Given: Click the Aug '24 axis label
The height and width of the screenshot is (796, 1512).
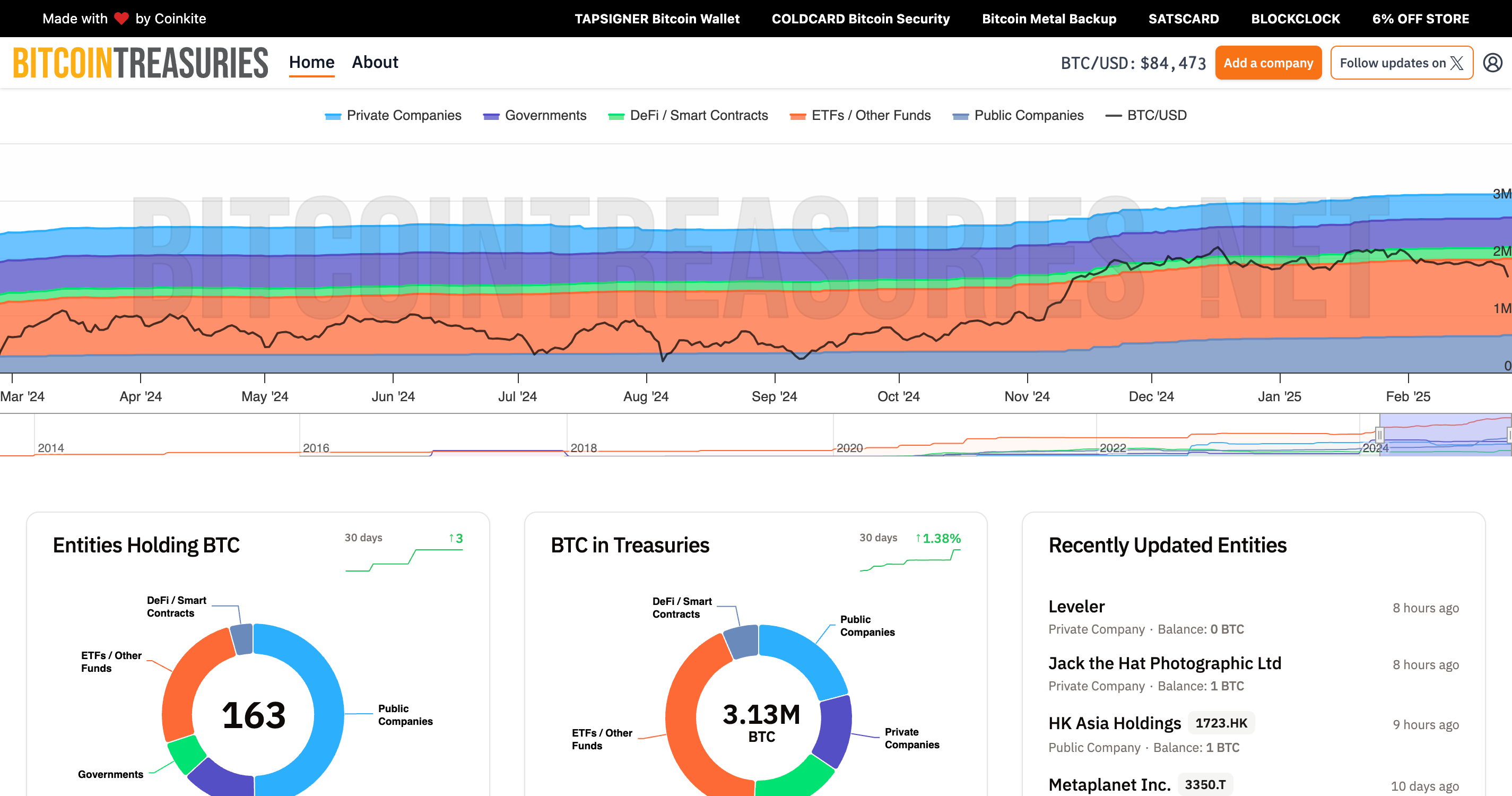Looking at the screenshot, I should pyautogui.click(x=646, y=396).
